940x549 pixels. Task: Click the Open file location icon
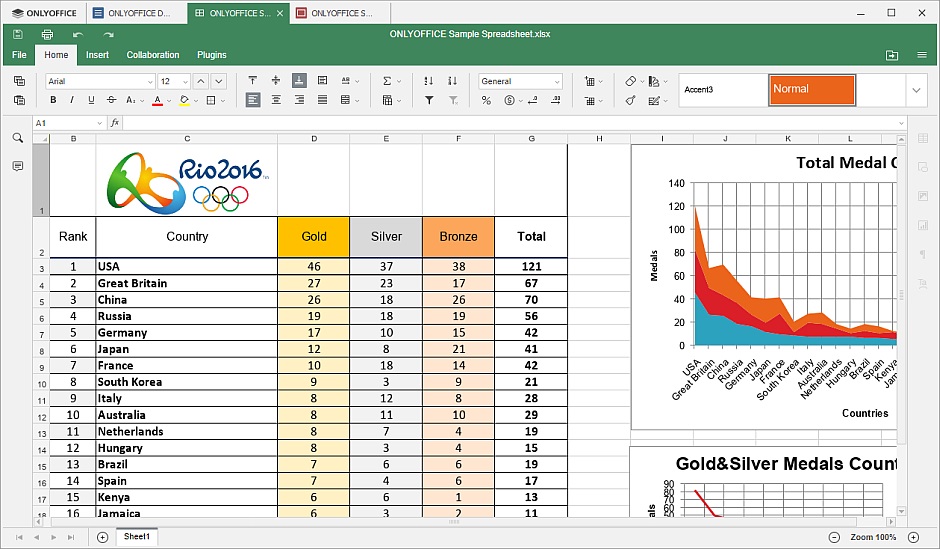(x=892, y=55)
